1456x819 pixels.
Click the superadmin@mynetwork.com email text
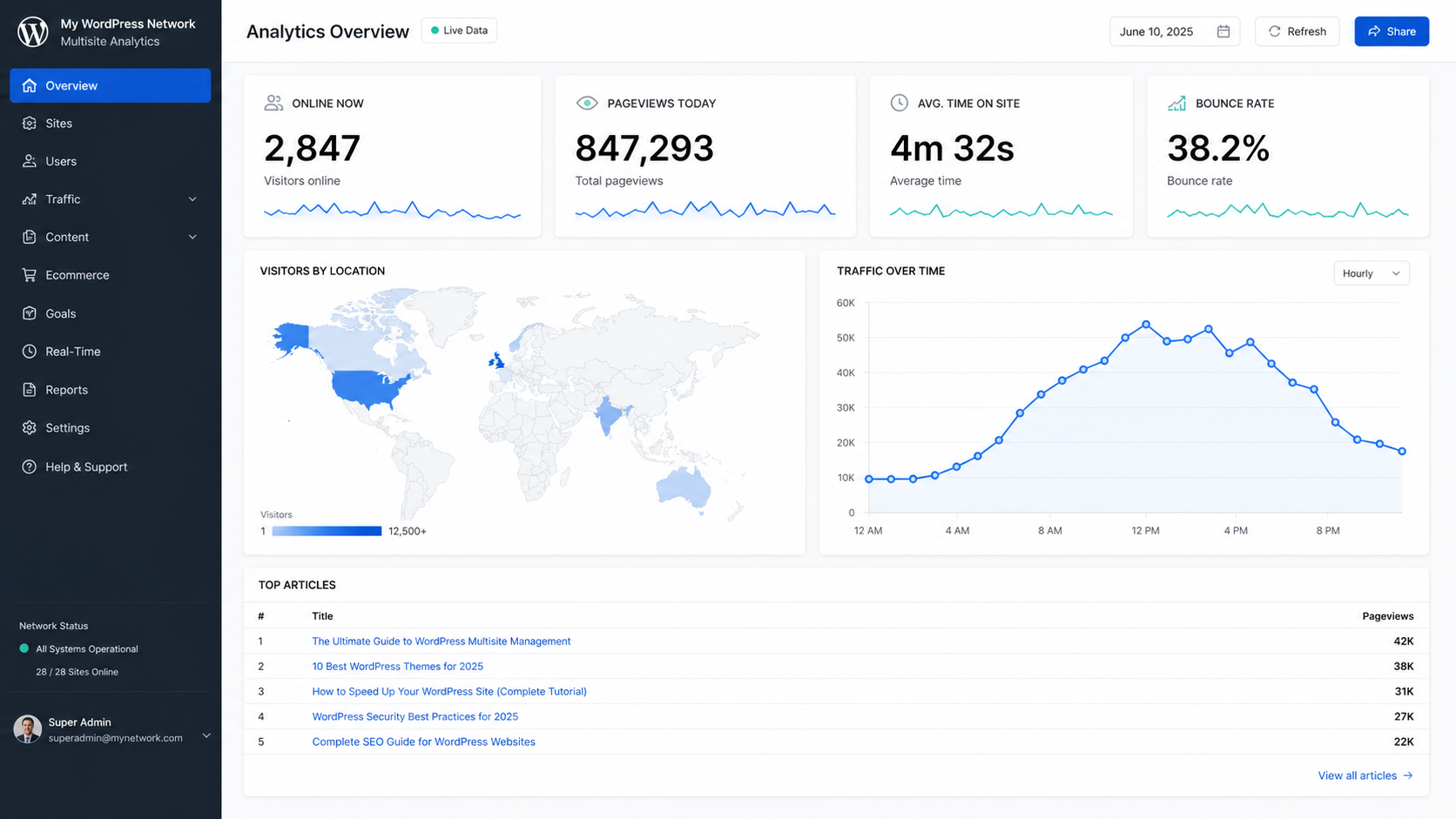tap(116, 738)
